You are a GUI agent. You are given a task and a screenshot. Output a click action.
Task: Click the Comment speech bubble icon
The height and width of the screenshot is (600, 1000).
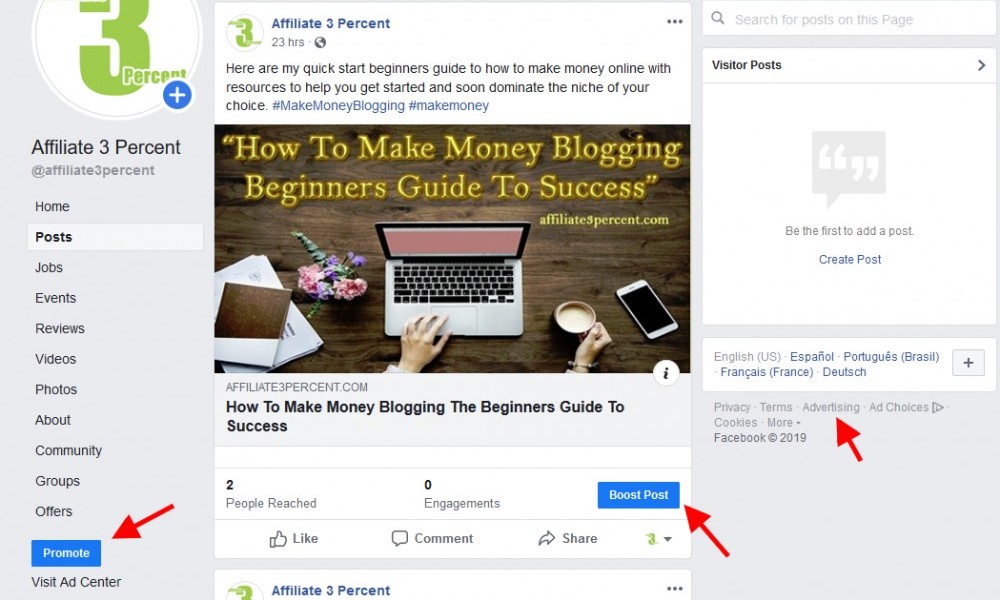point(399,539)
